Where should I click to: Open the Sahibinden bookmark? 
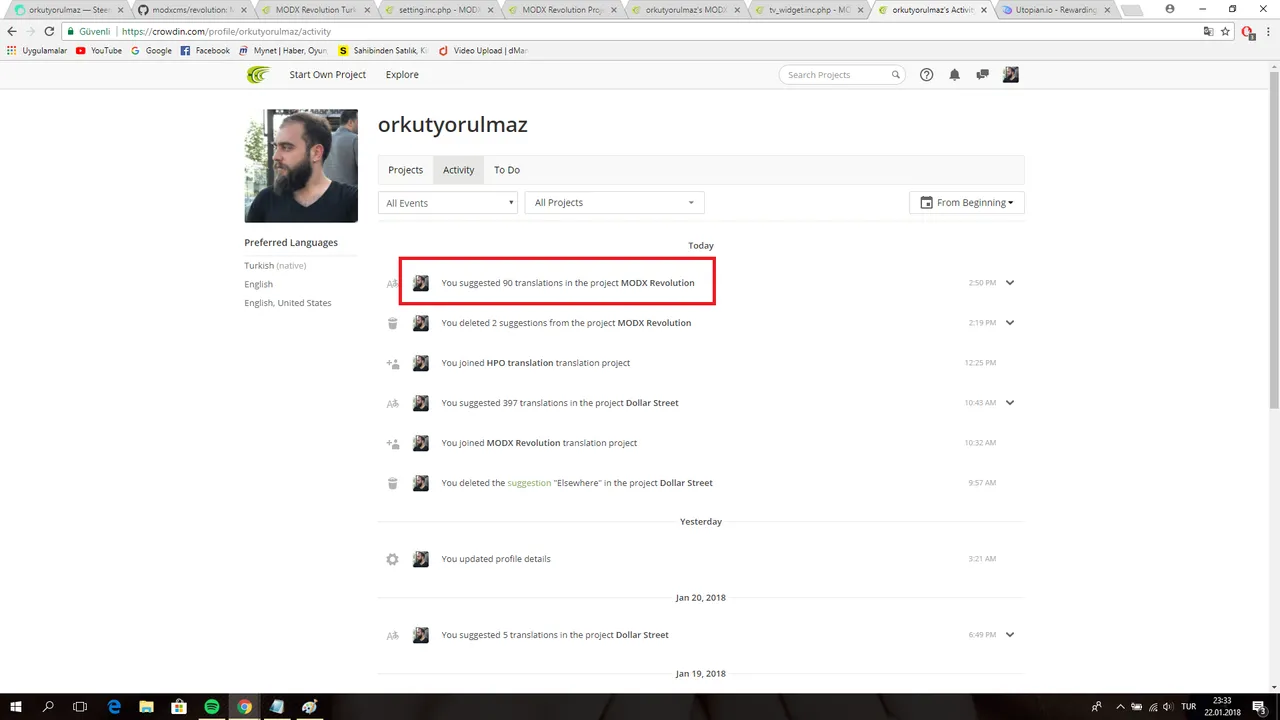383,50
